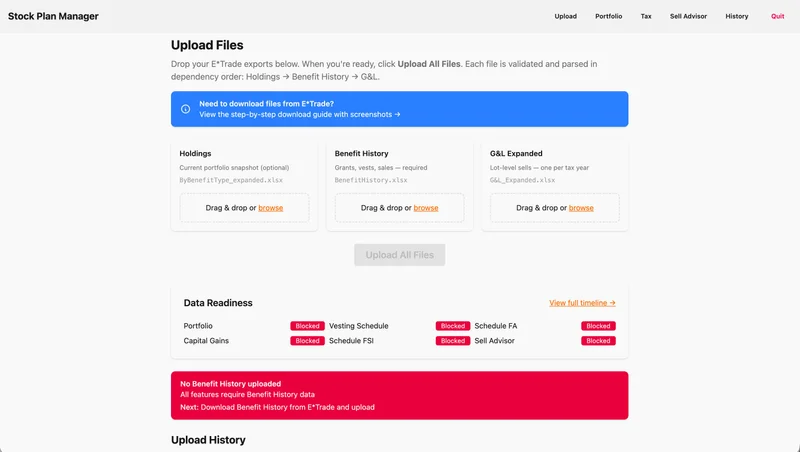Click the G&L Expanded drop zone

[x=555, y=208]
